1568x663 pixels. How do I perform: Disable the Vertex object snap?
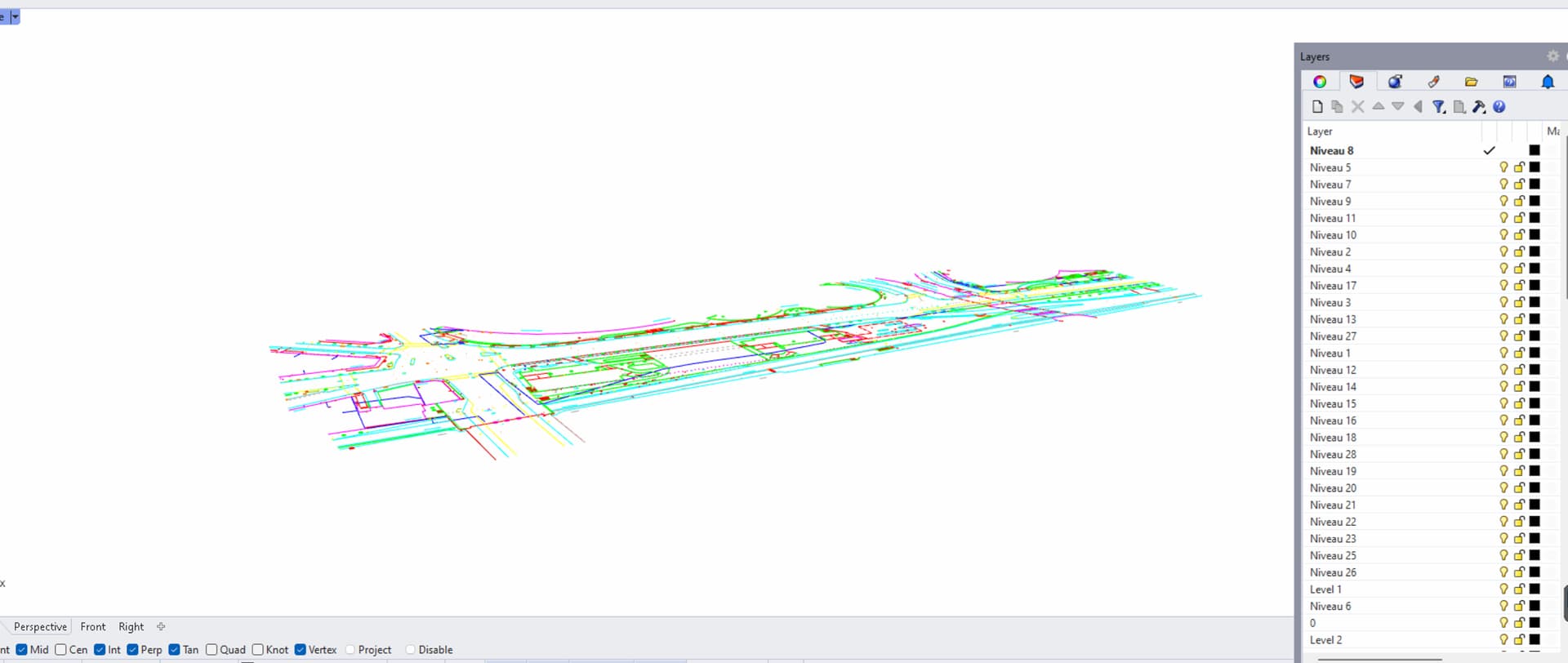point(301,650)
